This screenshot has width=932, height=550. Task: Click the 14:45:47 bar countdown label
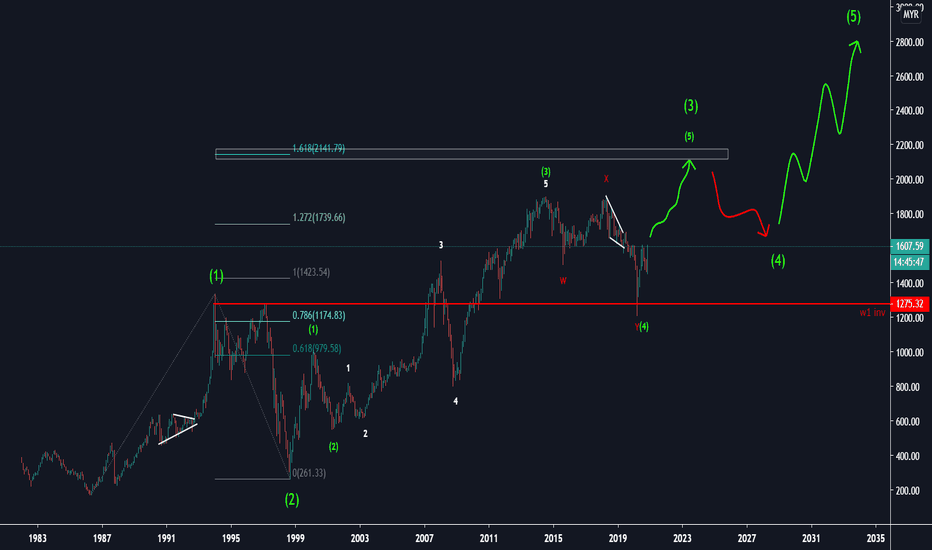910,262
